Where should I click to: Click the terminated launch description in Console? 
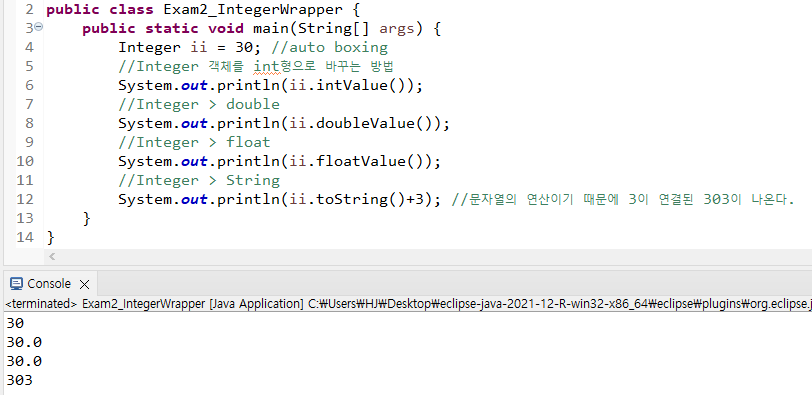point(408,304)
